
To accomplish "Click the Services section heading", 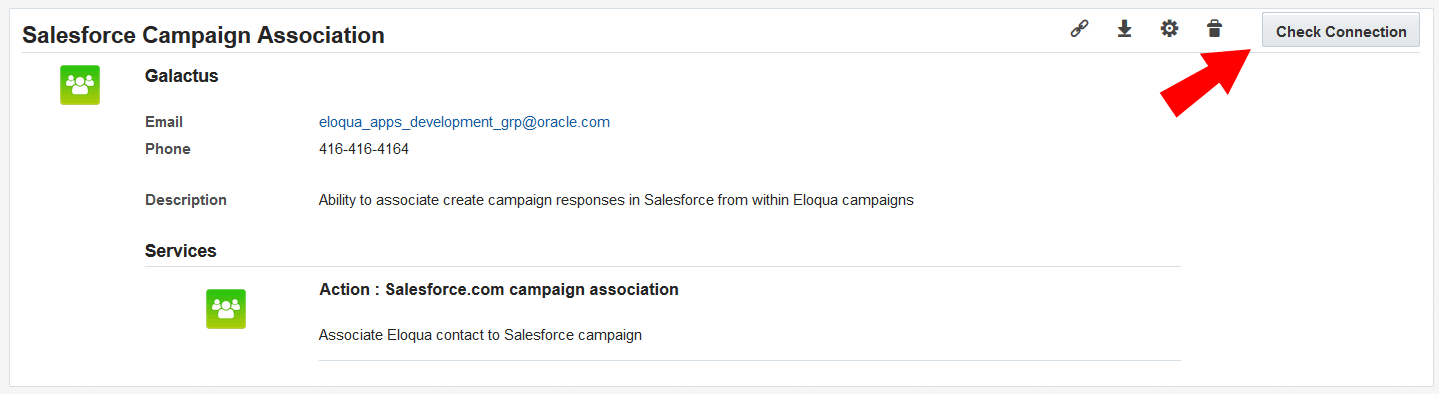I will tap(181, 250).
